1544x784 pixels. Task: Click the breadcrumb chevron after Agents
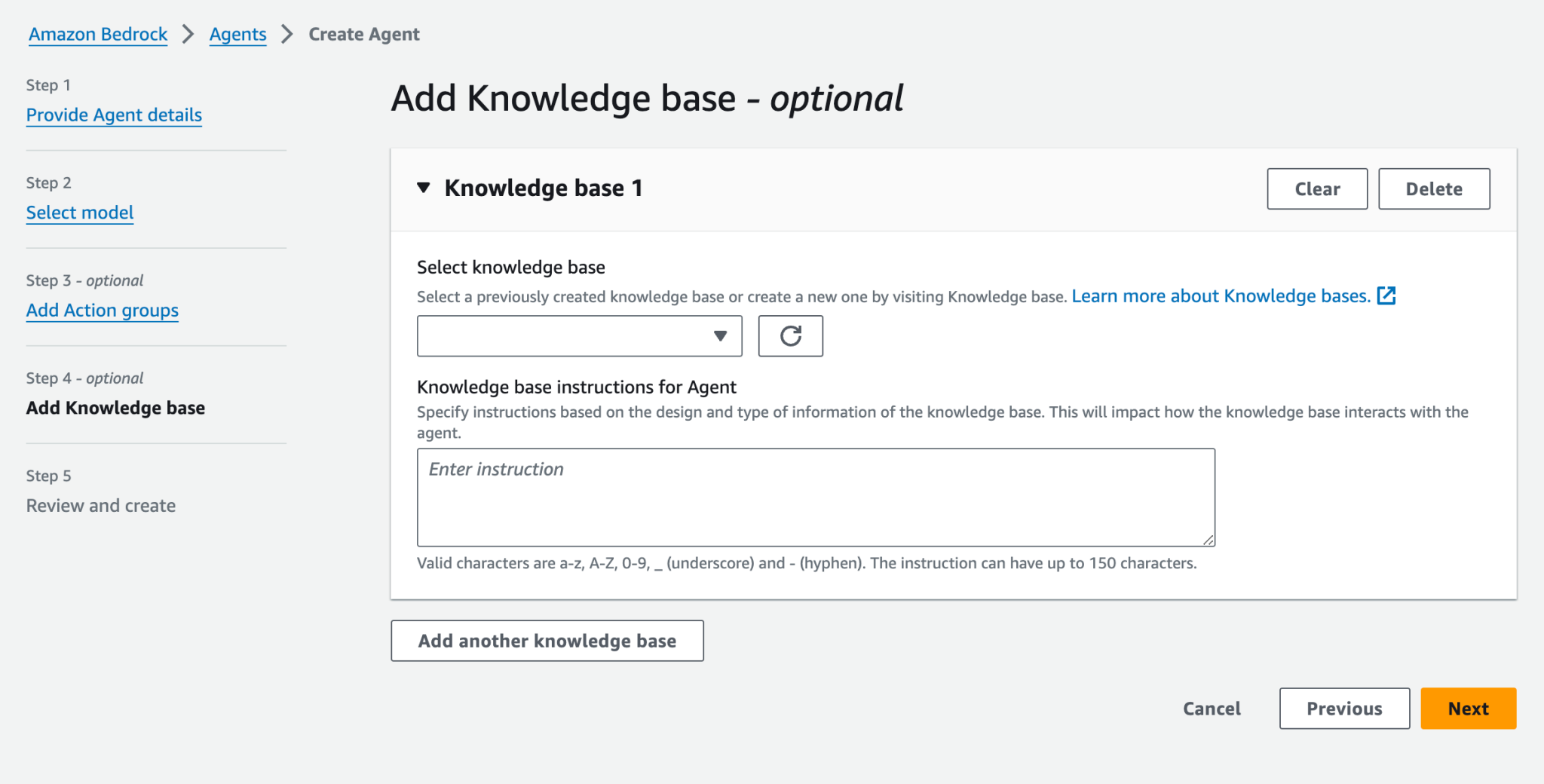click(x=287, y=35)
